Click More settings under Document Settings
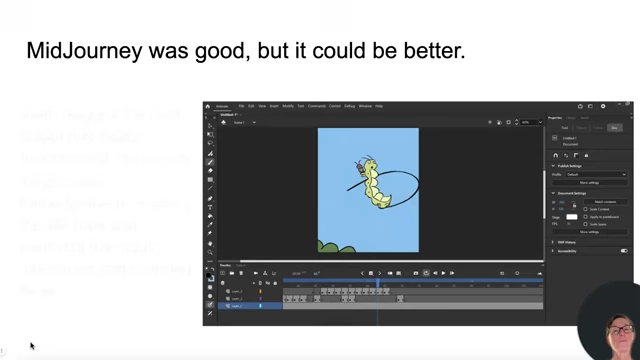Screen dimensions: 640x360 589,232
